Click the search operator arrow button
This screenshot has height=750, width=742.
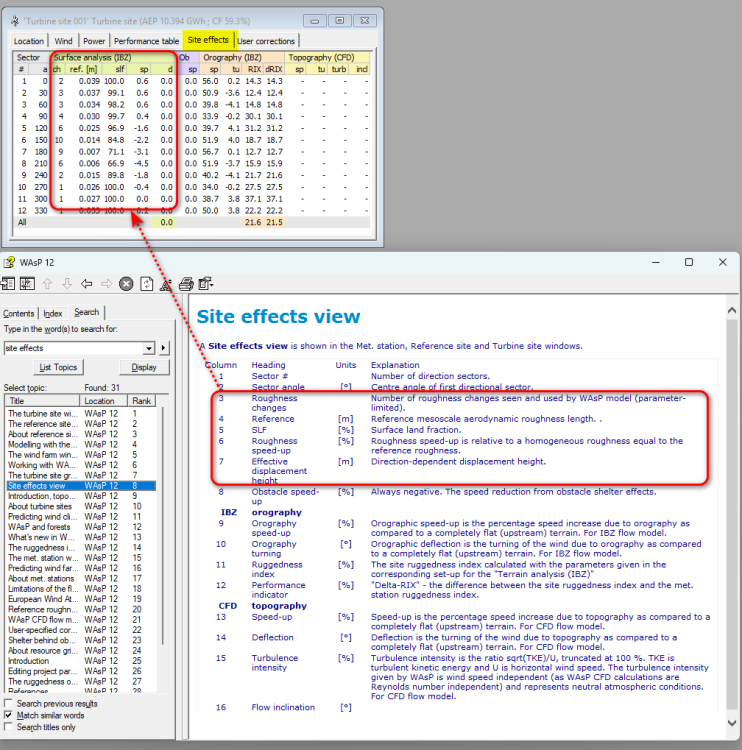point(164,348)
